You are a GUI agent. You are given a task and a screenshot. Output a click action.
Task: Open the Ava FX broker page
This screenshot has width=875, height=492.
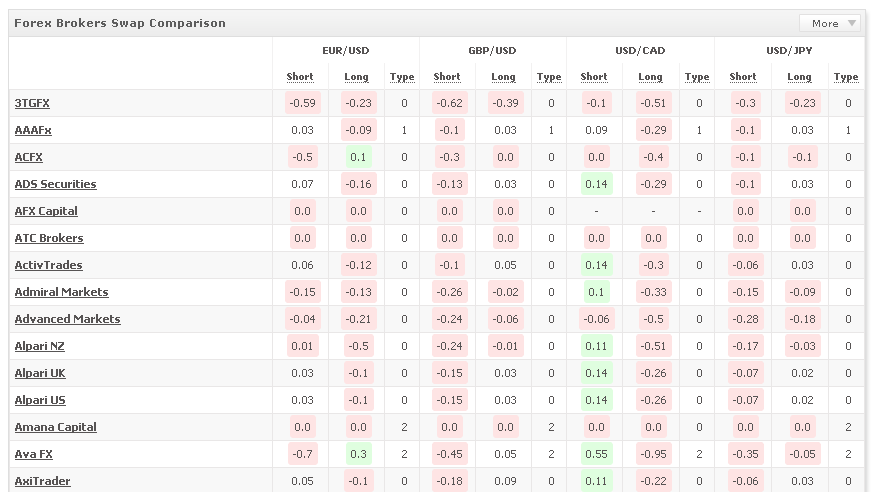(x=35, y=454)
